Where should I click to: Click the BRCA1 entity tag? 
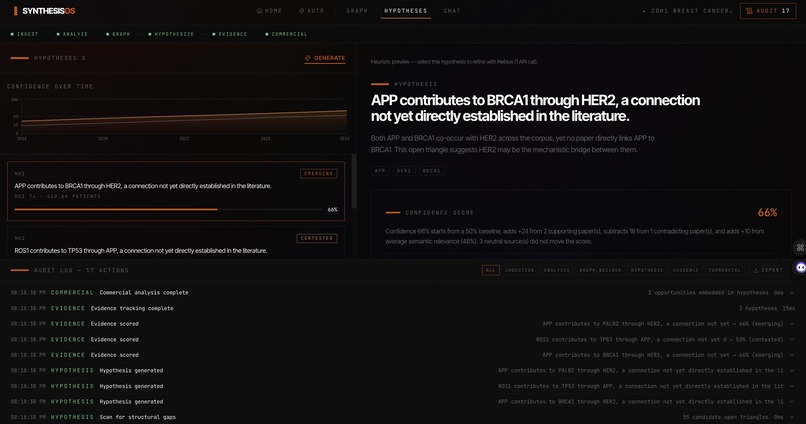pos(431,171)
